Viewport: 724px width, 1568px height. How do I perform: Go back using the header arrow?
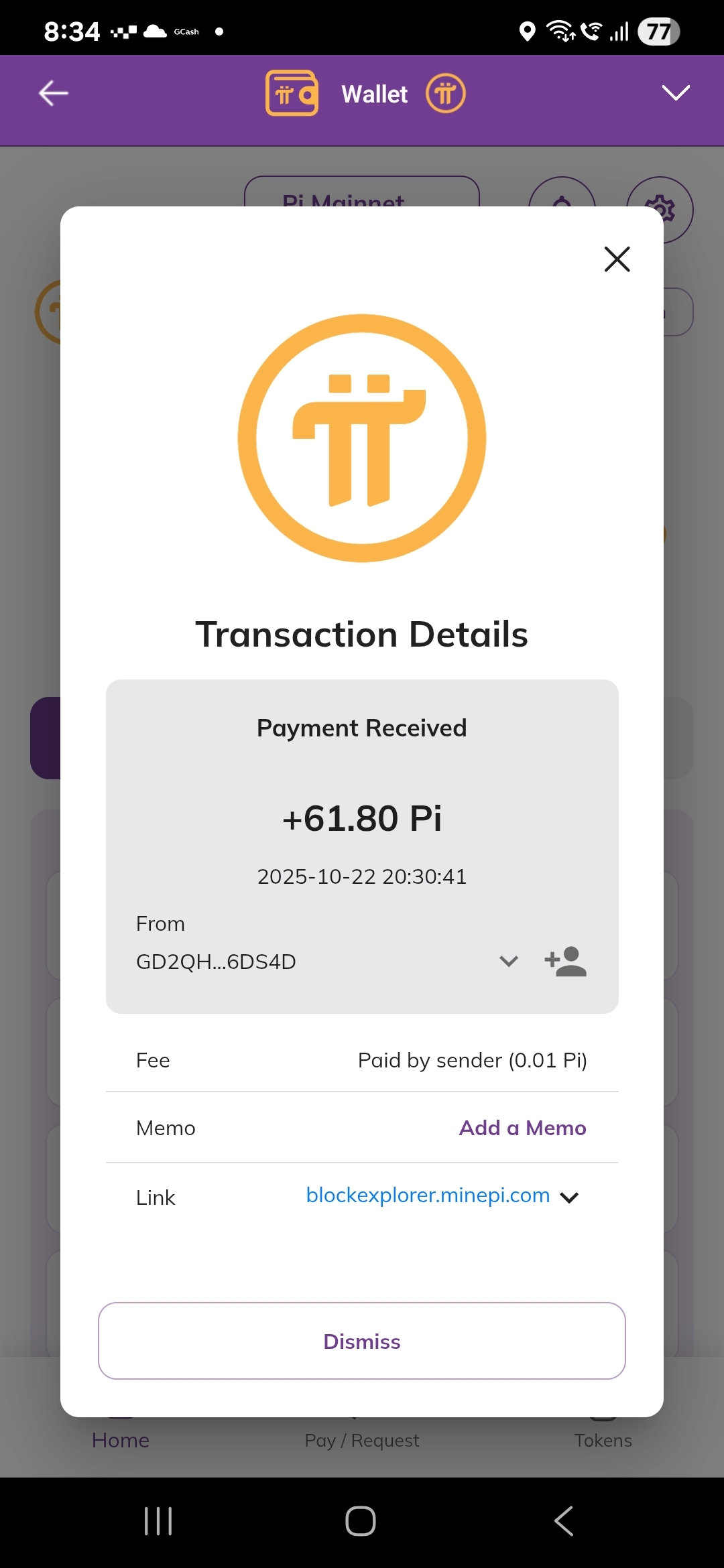54,93
